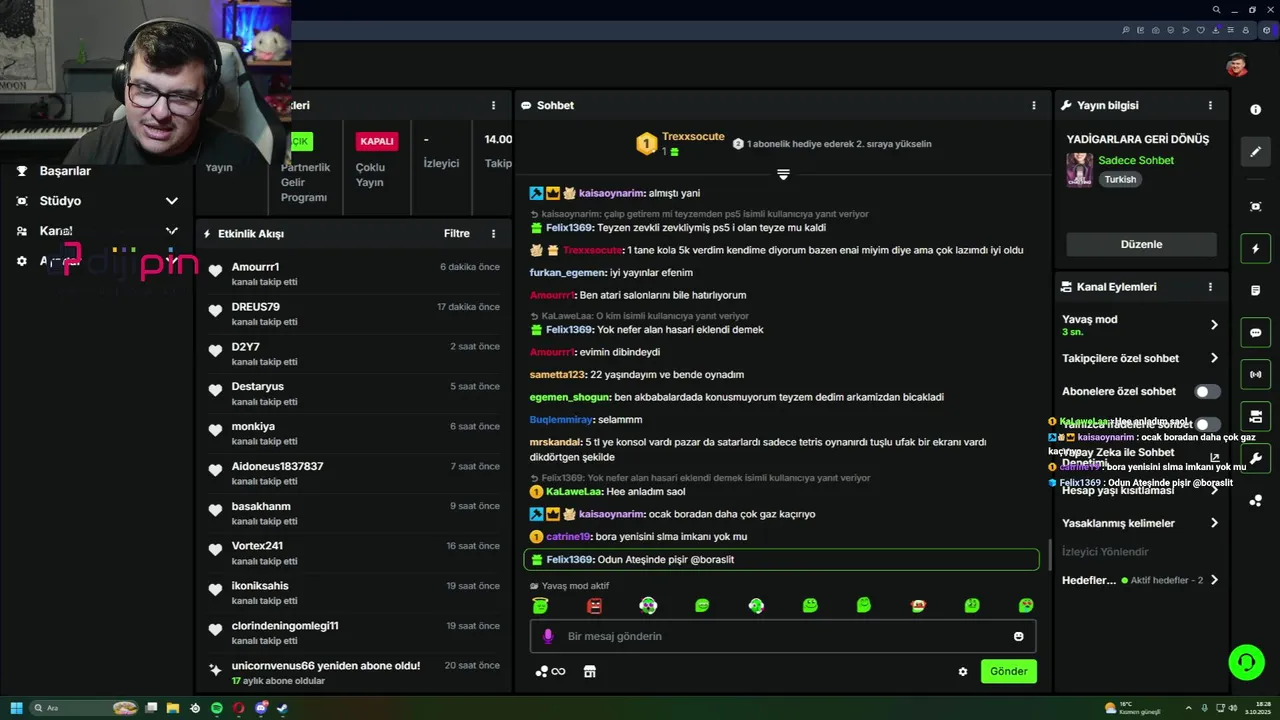Open chat settings gear icon
This screenshot has height=720, width=1280.
[x=963, y=672]
